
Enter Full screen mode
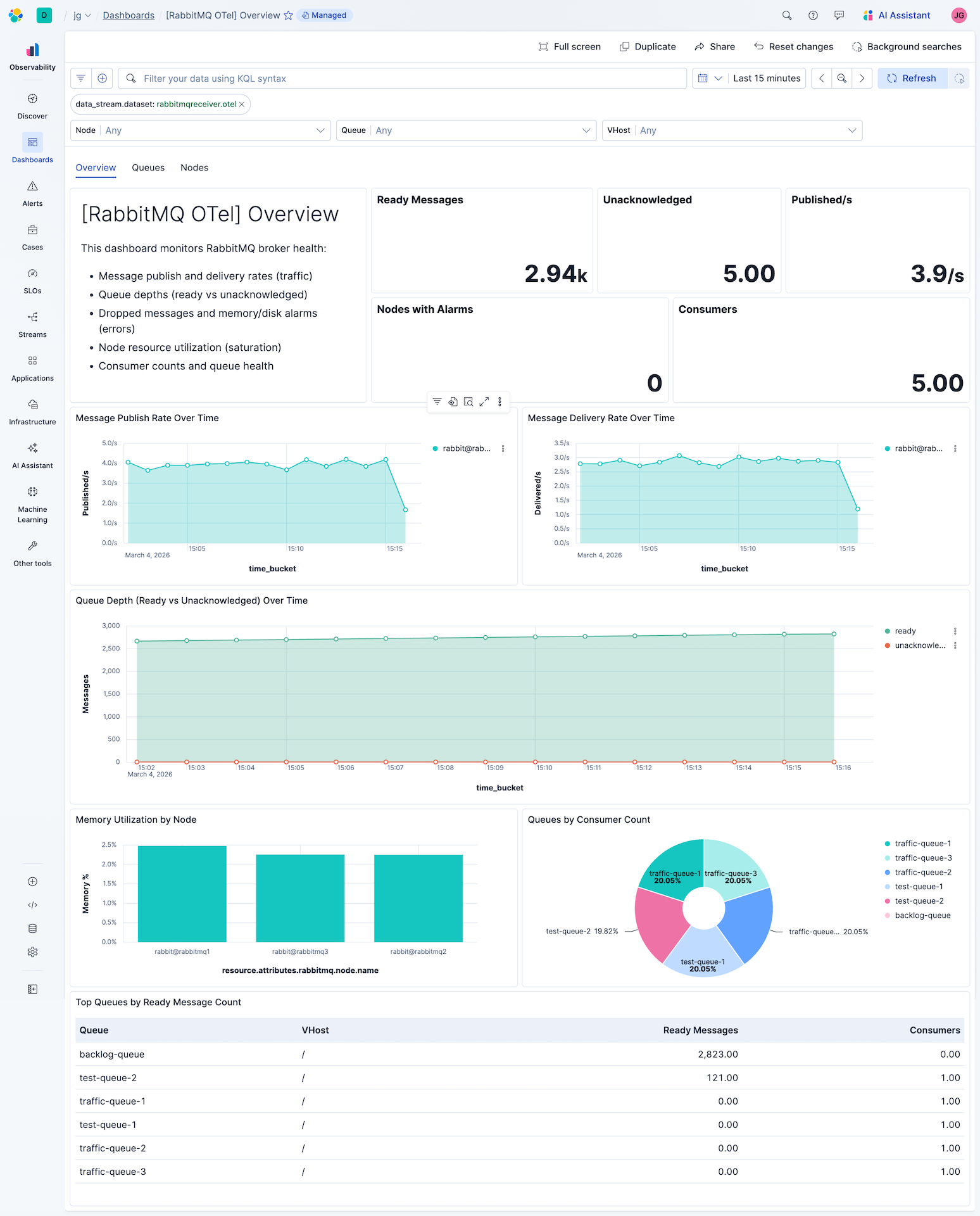tap(570, 47)
